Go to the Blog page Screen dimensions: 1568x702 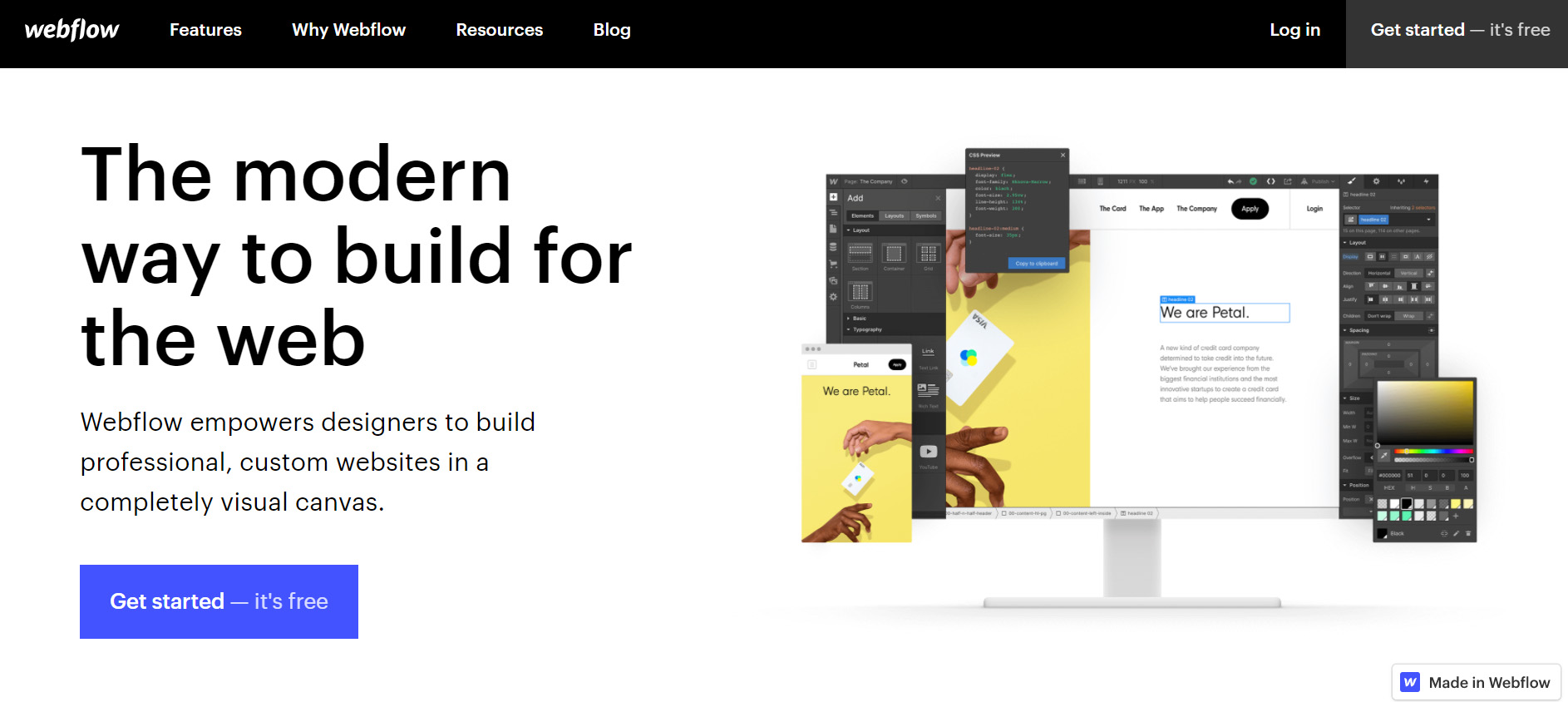coord(612,30)
